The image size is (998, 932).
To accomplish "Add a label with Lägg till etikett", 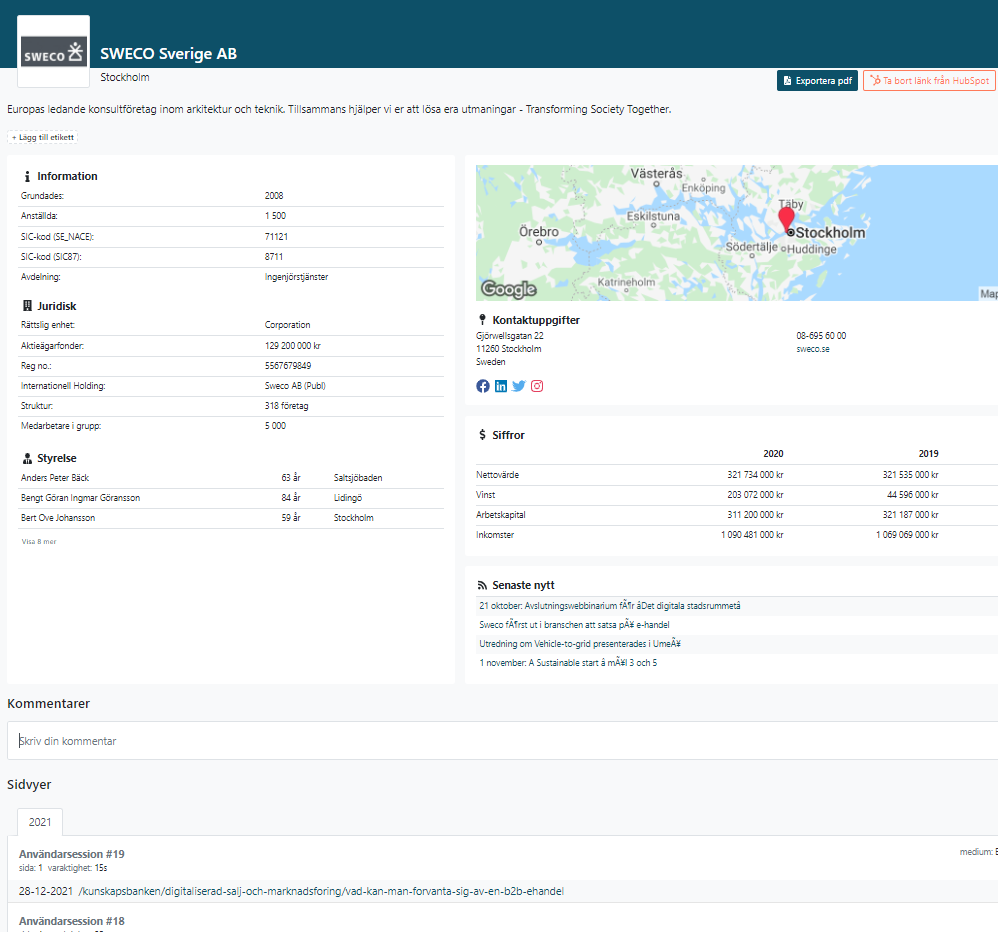I will (x=43, y=138).
